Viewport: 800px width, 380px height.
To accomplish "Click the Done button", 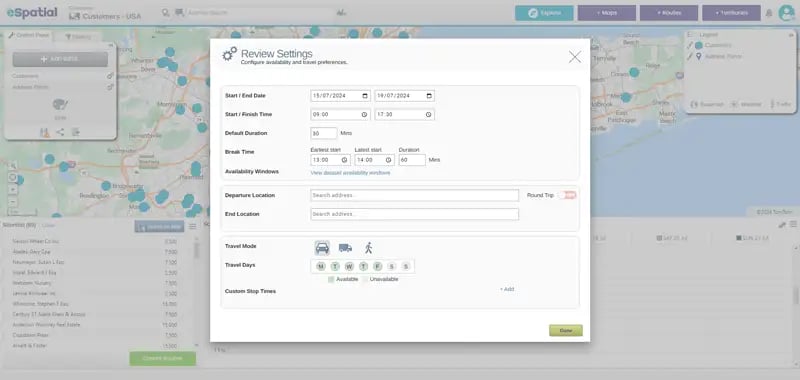I will (x=566, y=331).
